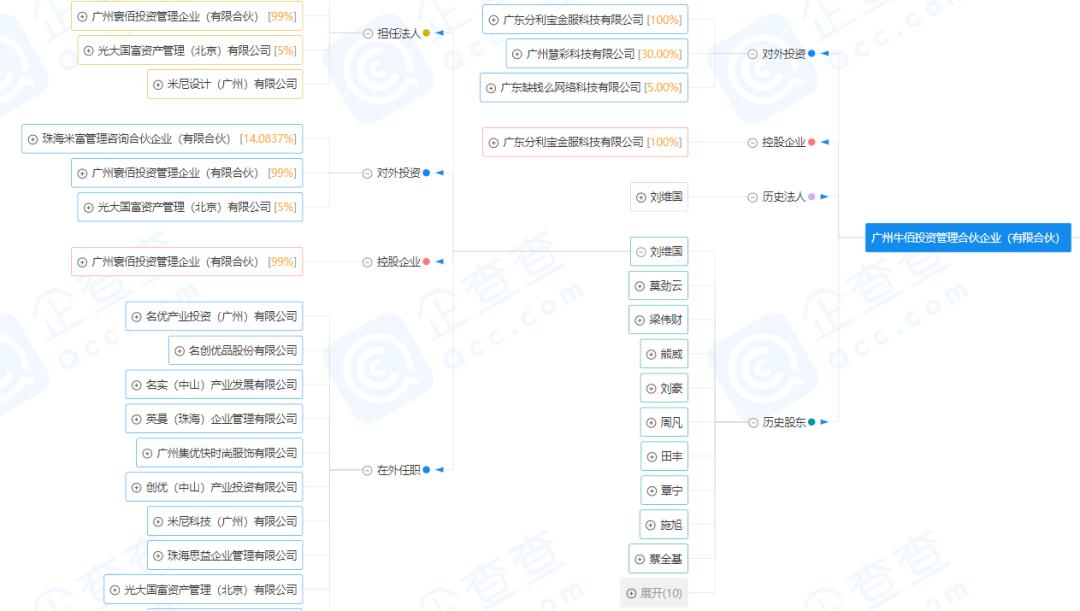Expand the 广州慧彩科技有限公司 plus icon

coord(517,54)
